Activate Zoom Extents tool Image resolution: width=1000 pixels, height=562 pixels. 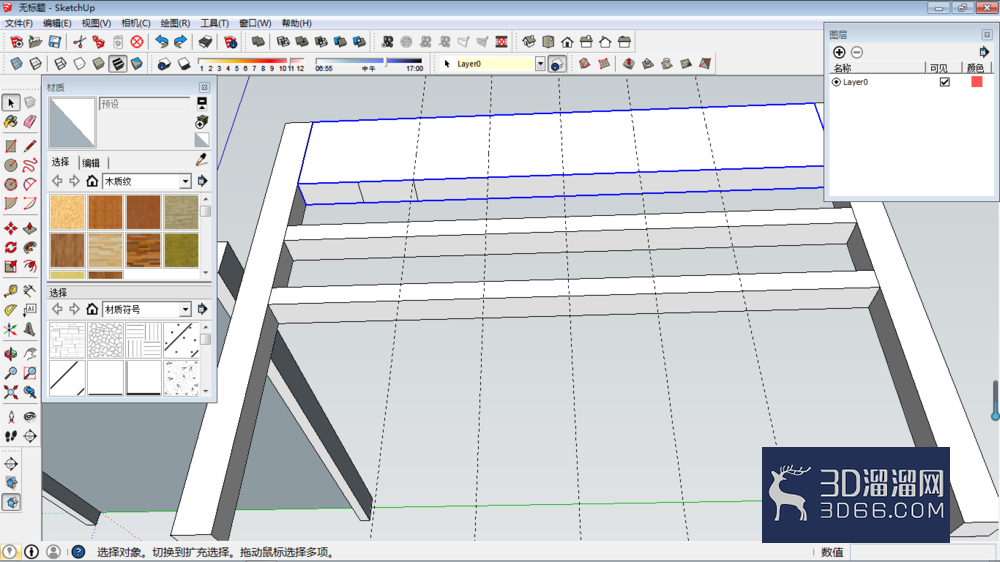(11, 392)
